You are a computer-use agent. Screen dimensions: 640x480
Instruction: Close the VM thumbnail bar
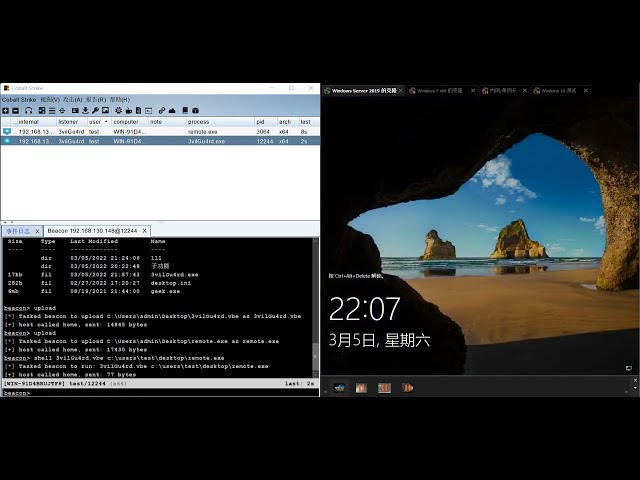(635, 380)
